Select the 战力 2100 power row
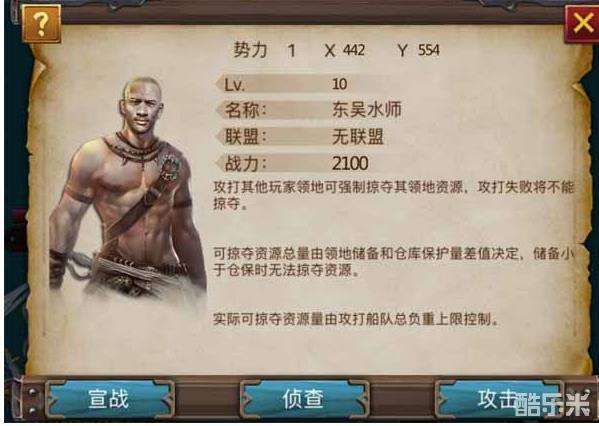The width and height of the screenshot is (599, 426). click(x=293, y=164)
